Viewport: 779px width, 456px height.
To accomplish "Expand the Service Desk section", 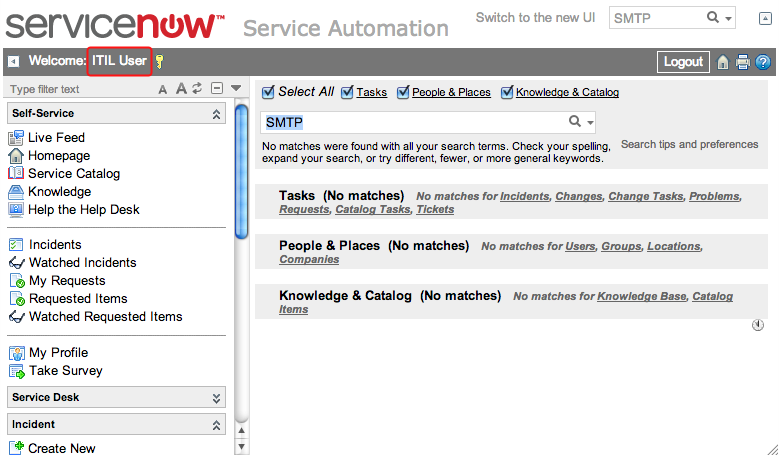I will click(x=216, y=398).
